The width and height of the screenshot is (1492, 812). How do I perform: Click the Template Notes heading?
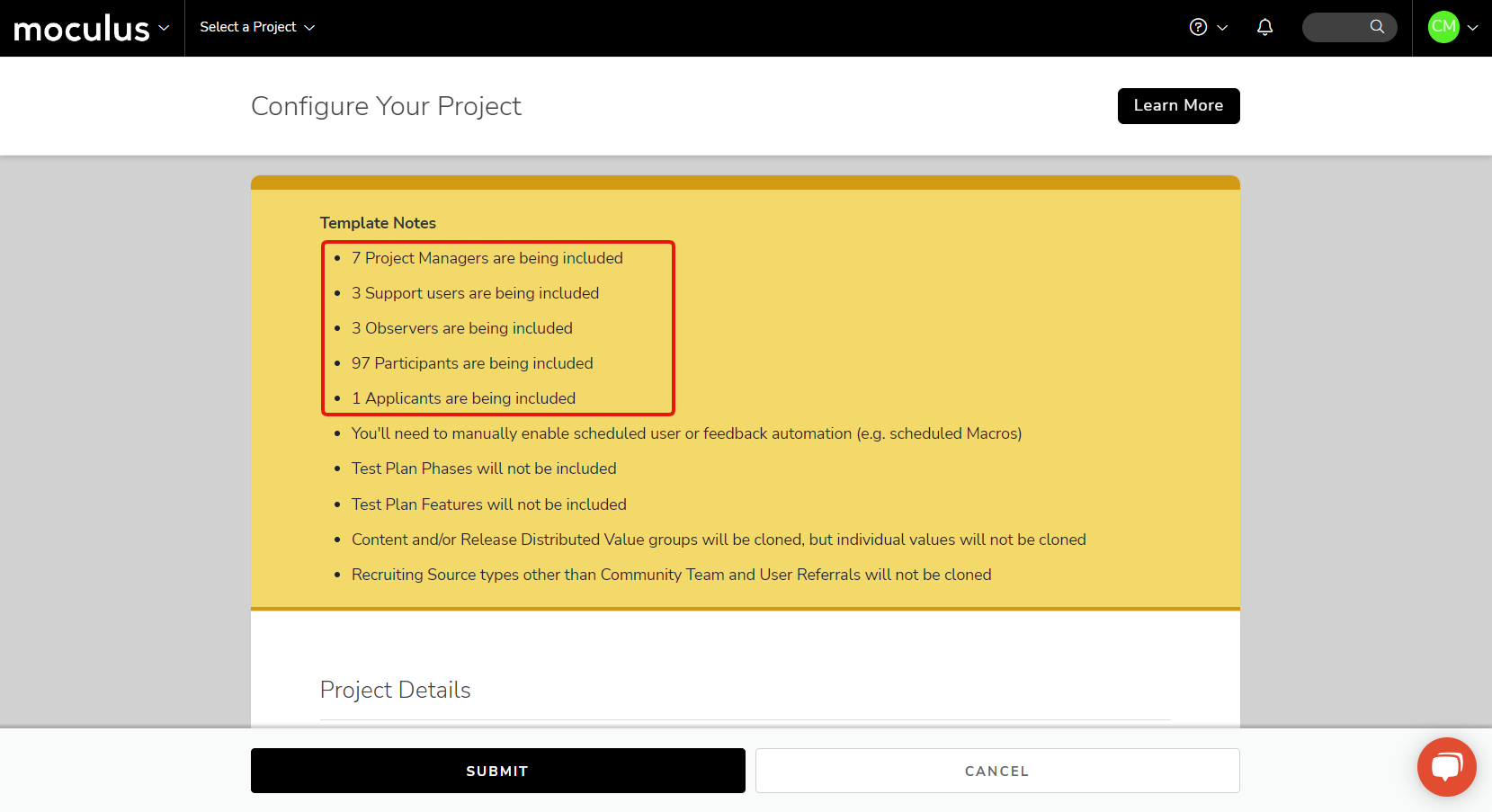pos(378,223)
